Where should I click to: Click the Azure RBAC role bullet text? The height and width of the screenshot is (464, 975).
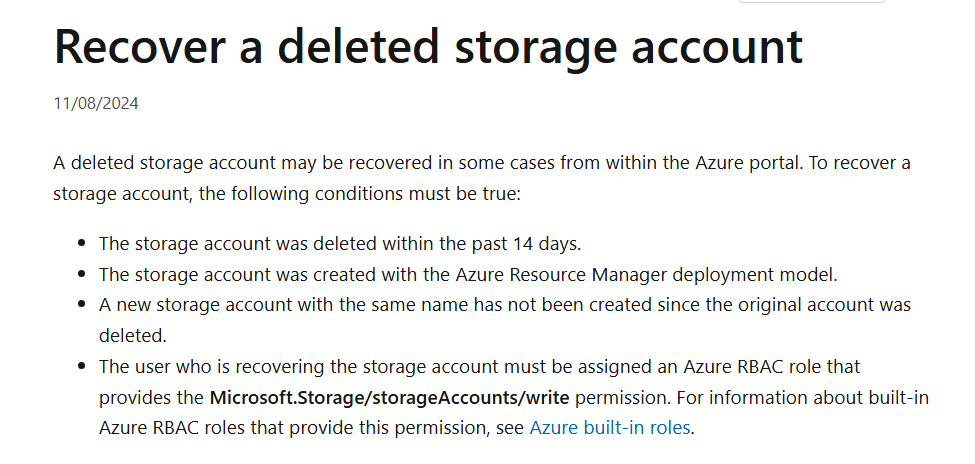coord(514,397)
